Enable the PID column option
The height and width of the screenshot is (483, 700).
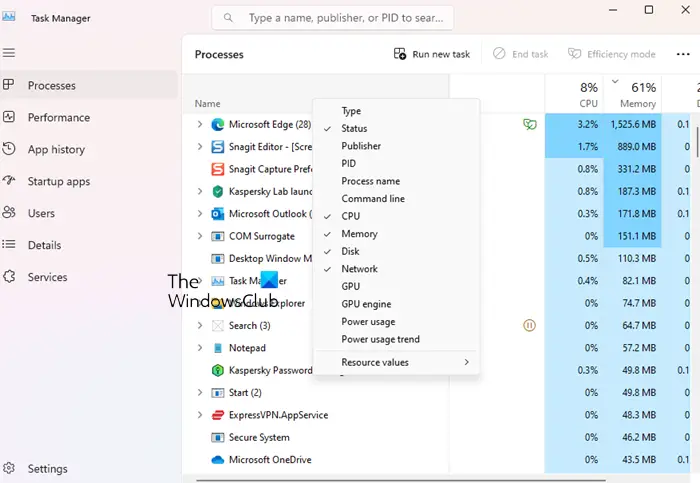(397, 163)
